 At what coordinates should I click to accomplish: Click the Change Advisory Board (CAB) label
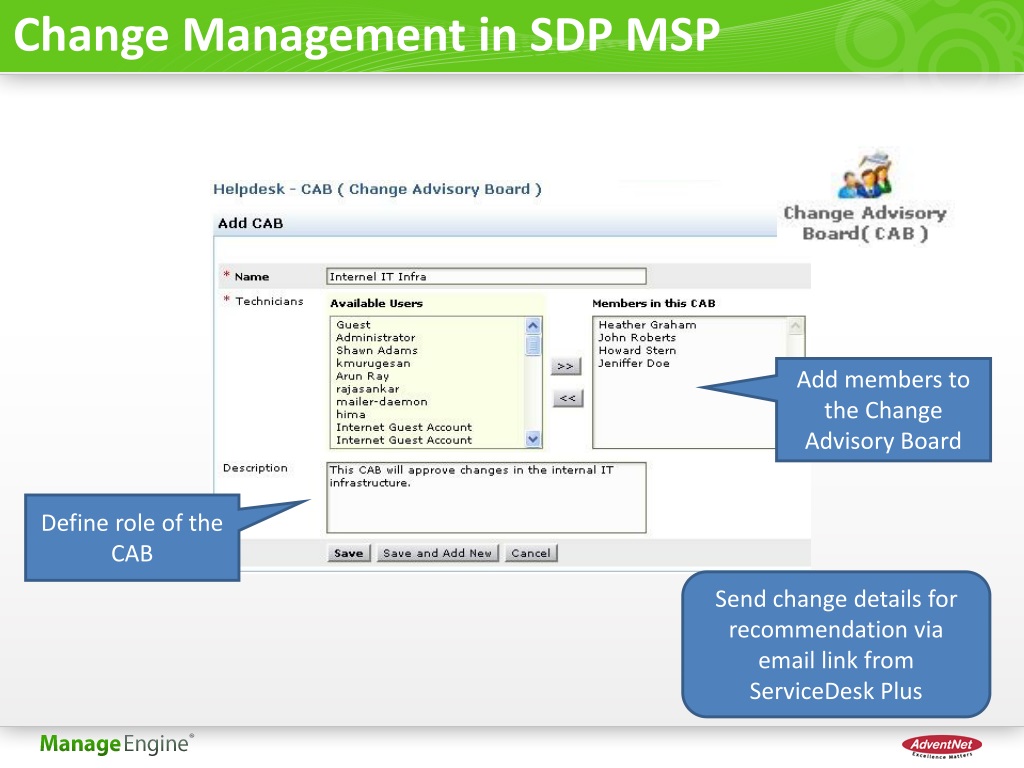(x=865, y=223)
